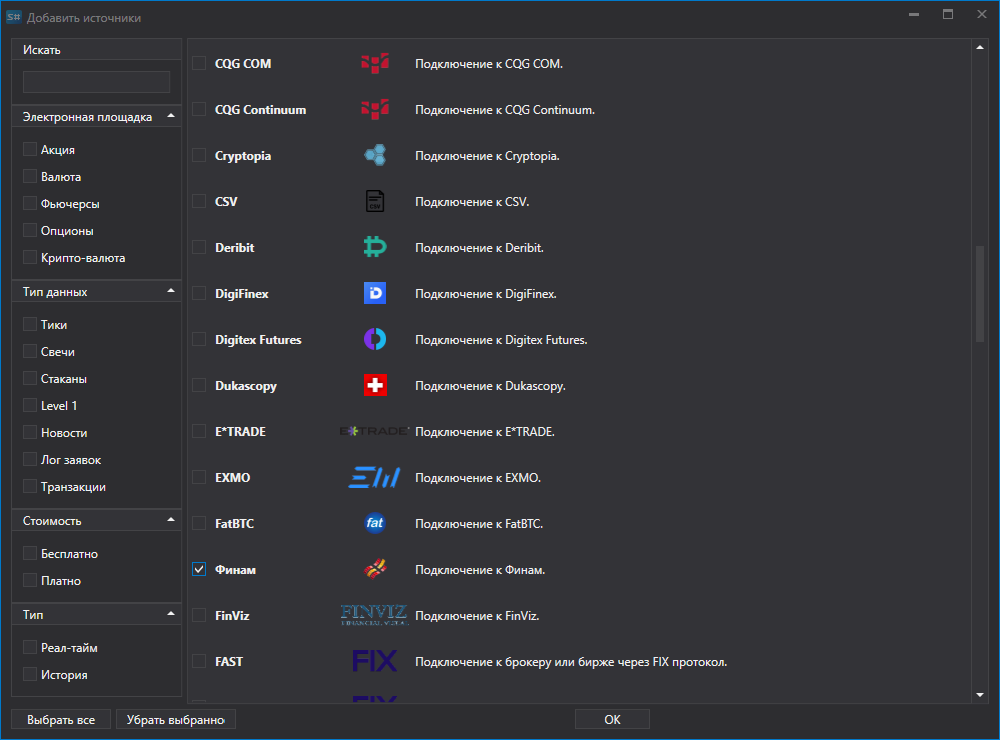Click the Убрать выбранно button

coord(175,719)
